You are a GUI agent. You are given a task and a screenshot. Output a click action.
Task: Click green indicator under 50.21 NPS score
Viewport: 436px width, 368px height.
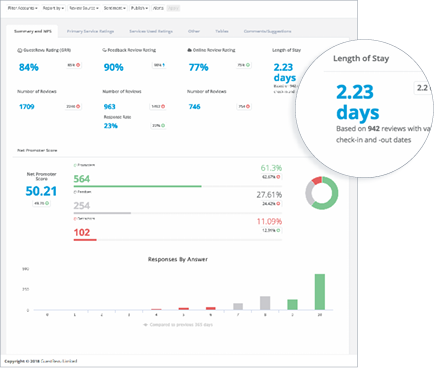(x=47, y=203)
